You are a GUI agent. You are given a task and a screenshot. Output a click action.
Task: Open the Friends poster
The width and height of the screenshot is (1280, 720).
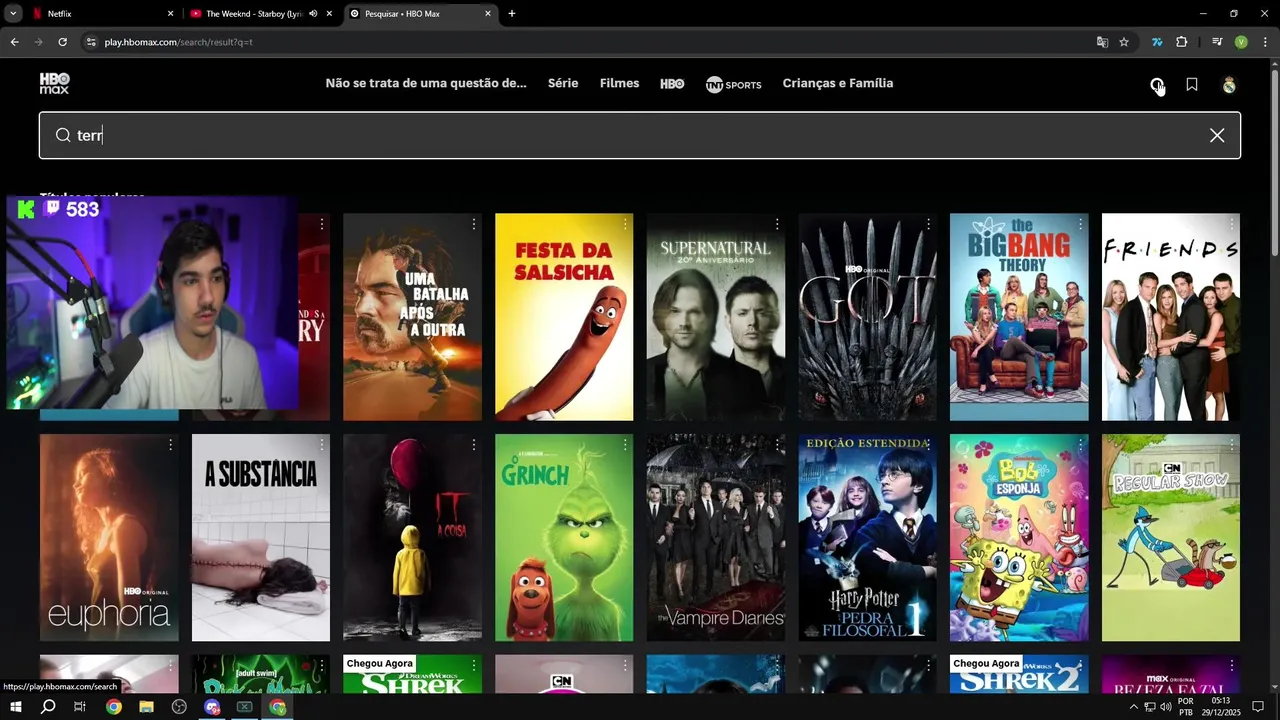point(1170,317)
